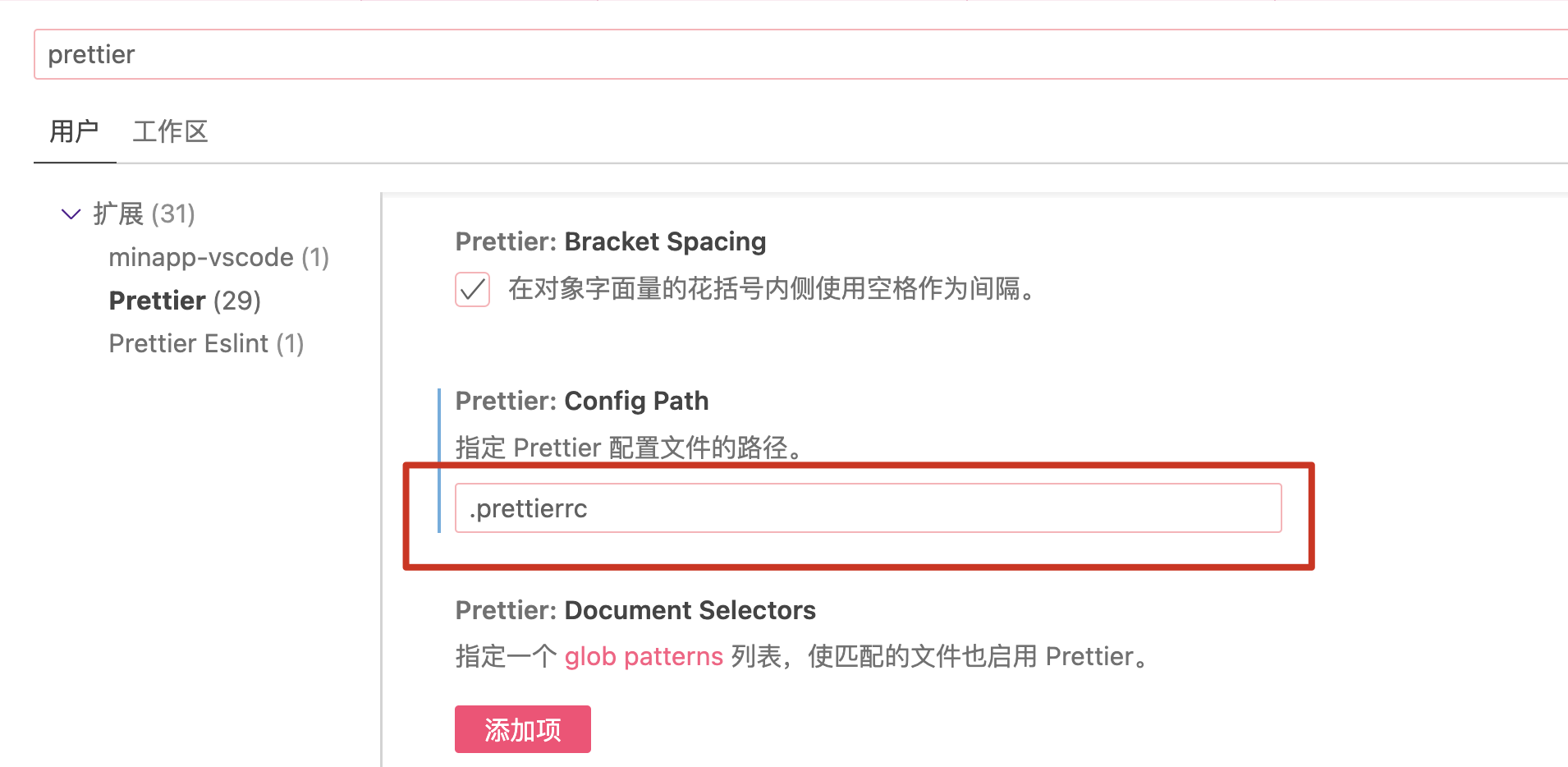Toggle the Bracket Spacing checkbox
The width and height of the screenshot is (1568, 767).
473,289
